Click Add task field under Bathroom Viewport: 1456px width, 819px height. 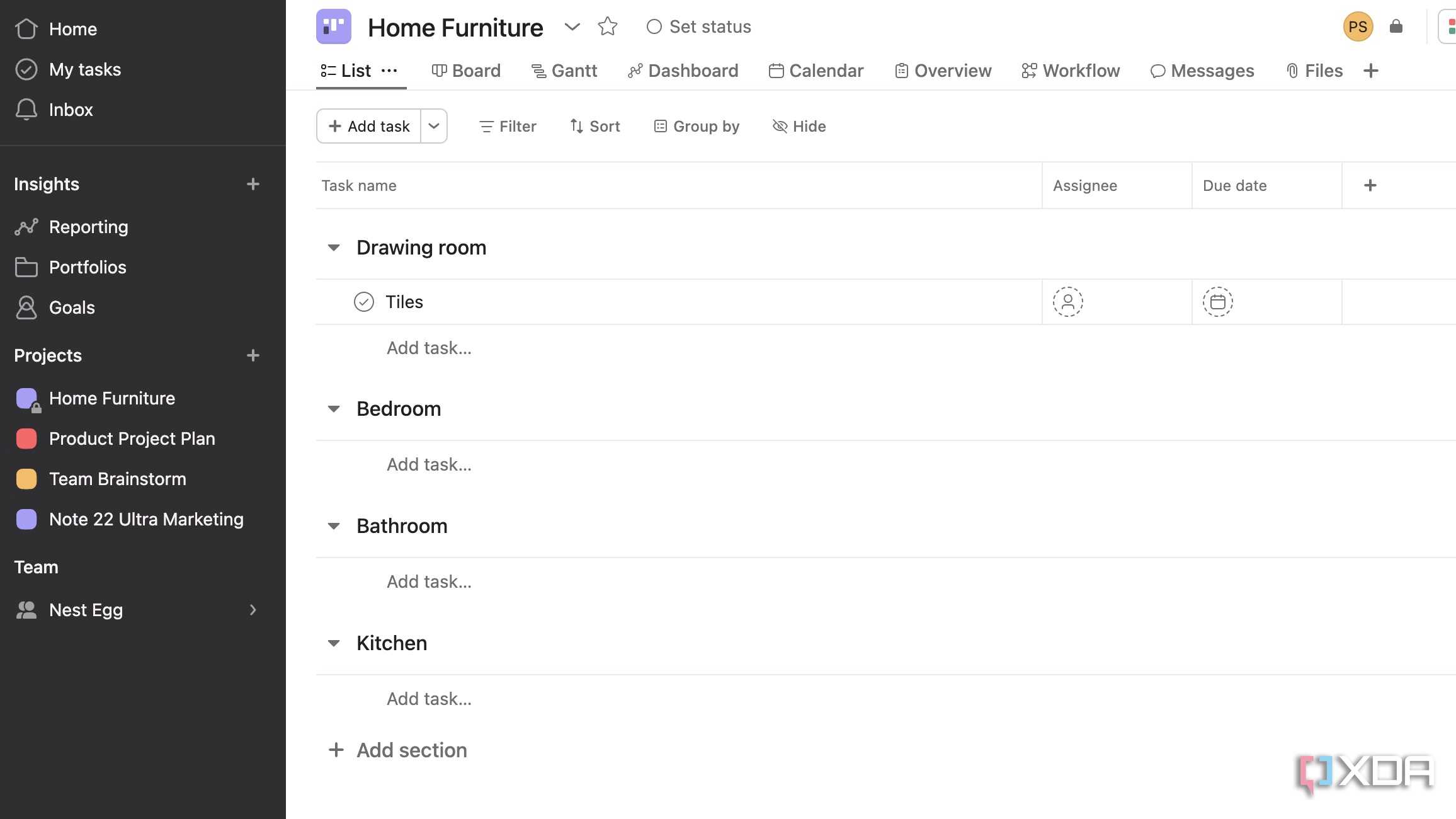point(429,581)
